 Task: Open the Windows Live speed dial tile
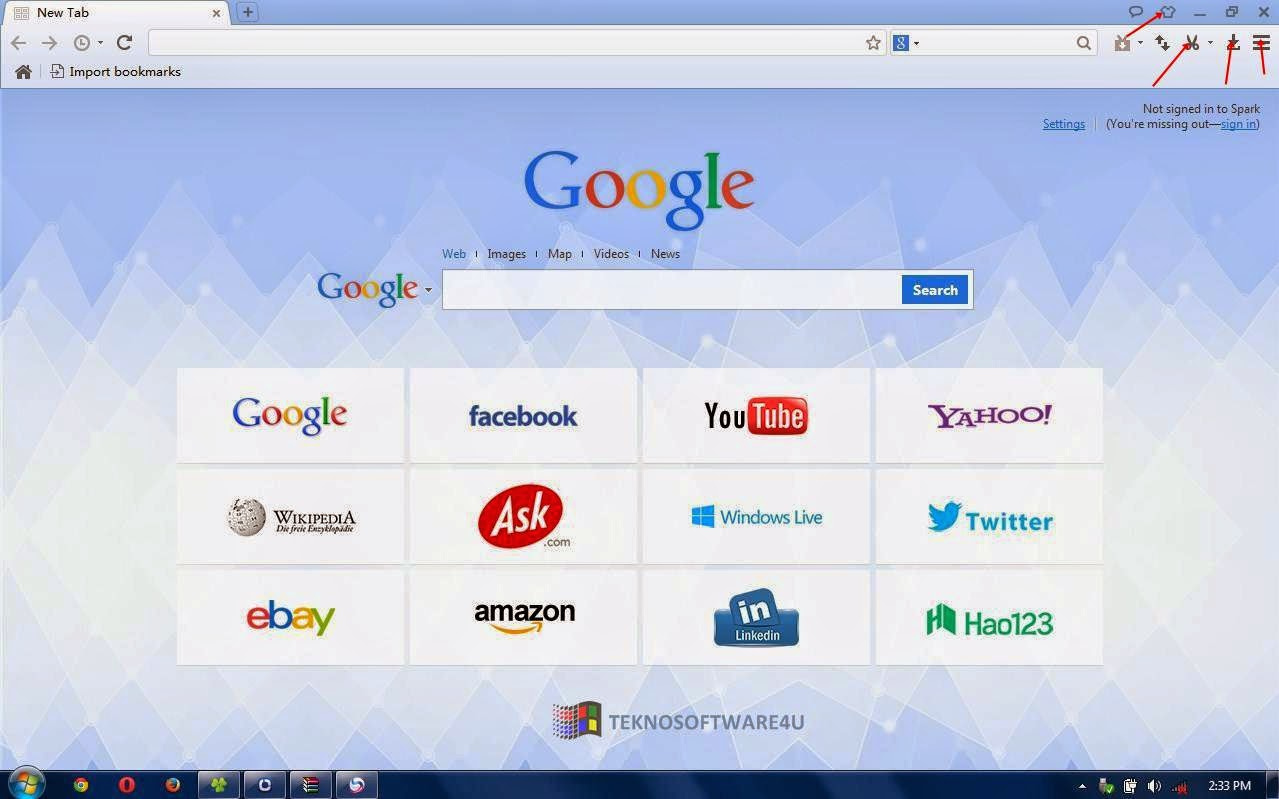click(x=756, y=517)
